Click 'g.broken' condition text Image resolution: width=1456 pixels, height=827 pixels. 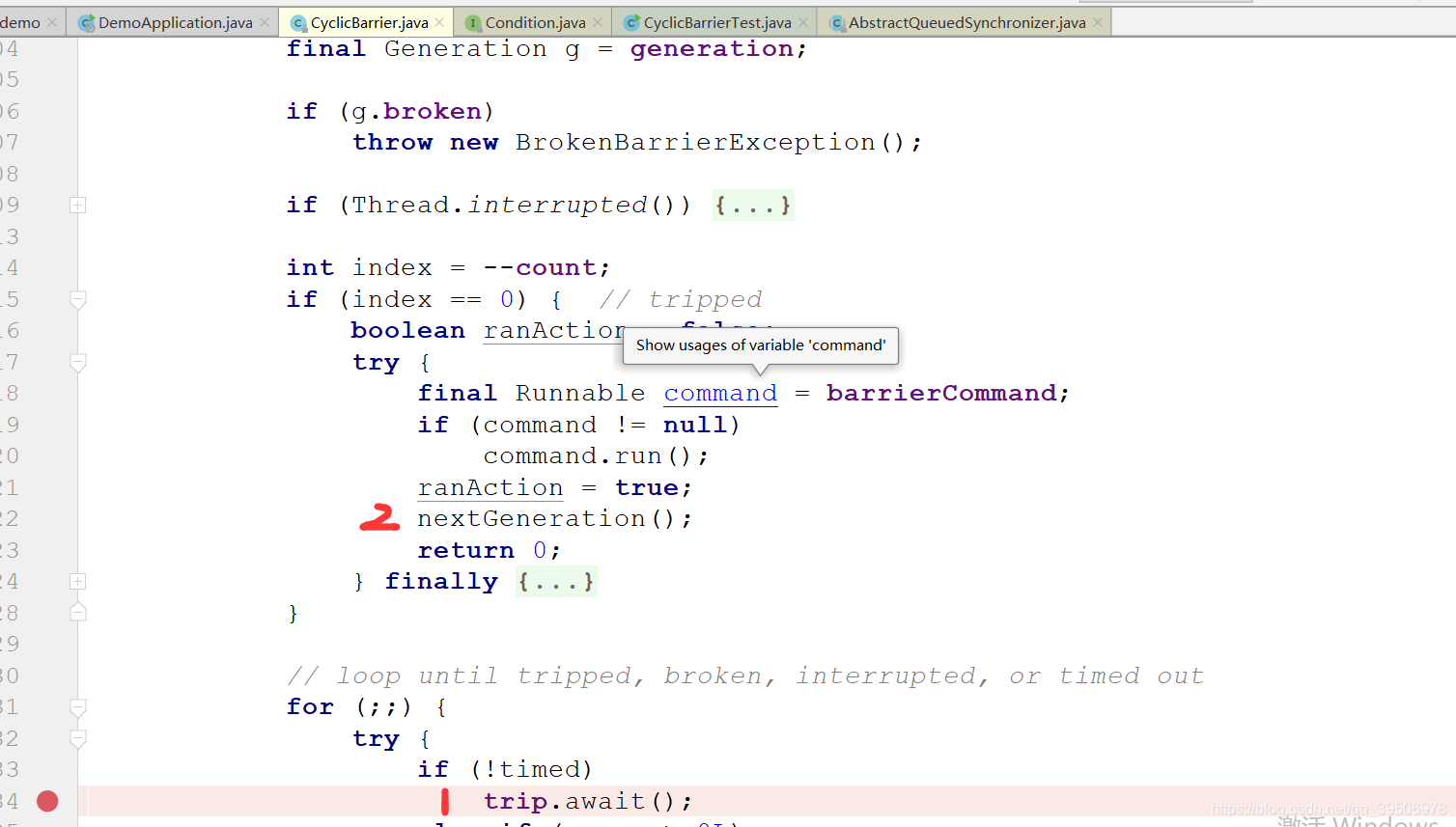click(417, 111)
